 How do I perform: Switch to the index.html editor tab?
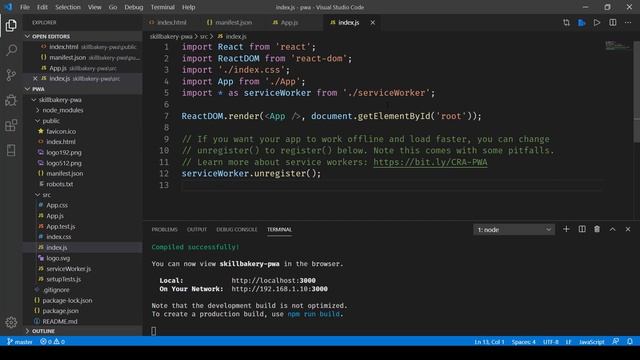171,23
